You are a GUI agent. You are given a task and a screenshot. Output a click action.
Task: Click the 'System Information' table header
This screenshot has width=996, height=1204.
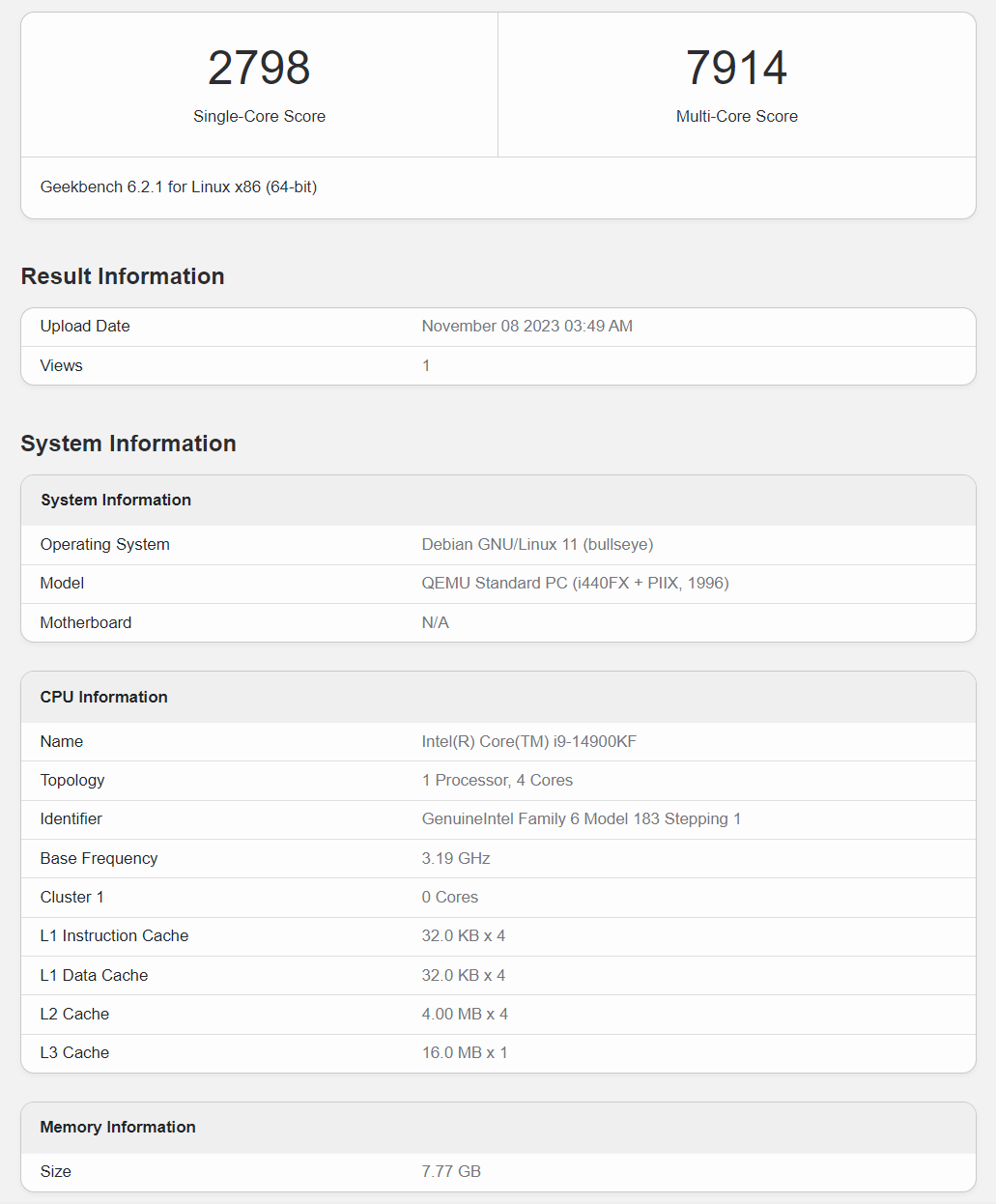[116, 500]
